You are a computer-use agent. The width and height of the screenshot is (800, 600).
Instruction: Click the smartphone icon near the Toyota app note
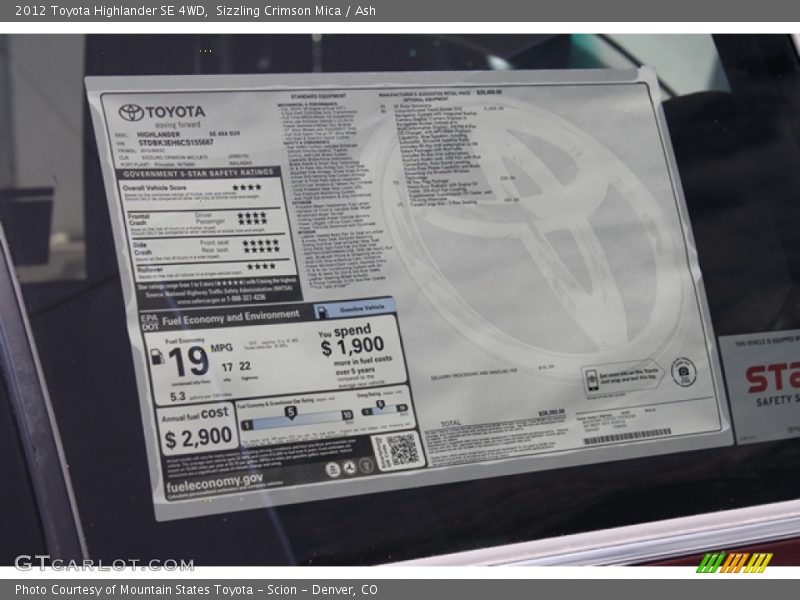tap(592, 381)
